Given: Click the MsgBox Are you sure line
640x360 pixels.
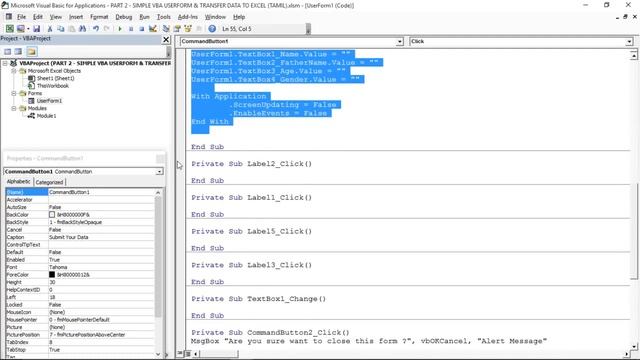Looking at the screenshot, I should (369, 341).
